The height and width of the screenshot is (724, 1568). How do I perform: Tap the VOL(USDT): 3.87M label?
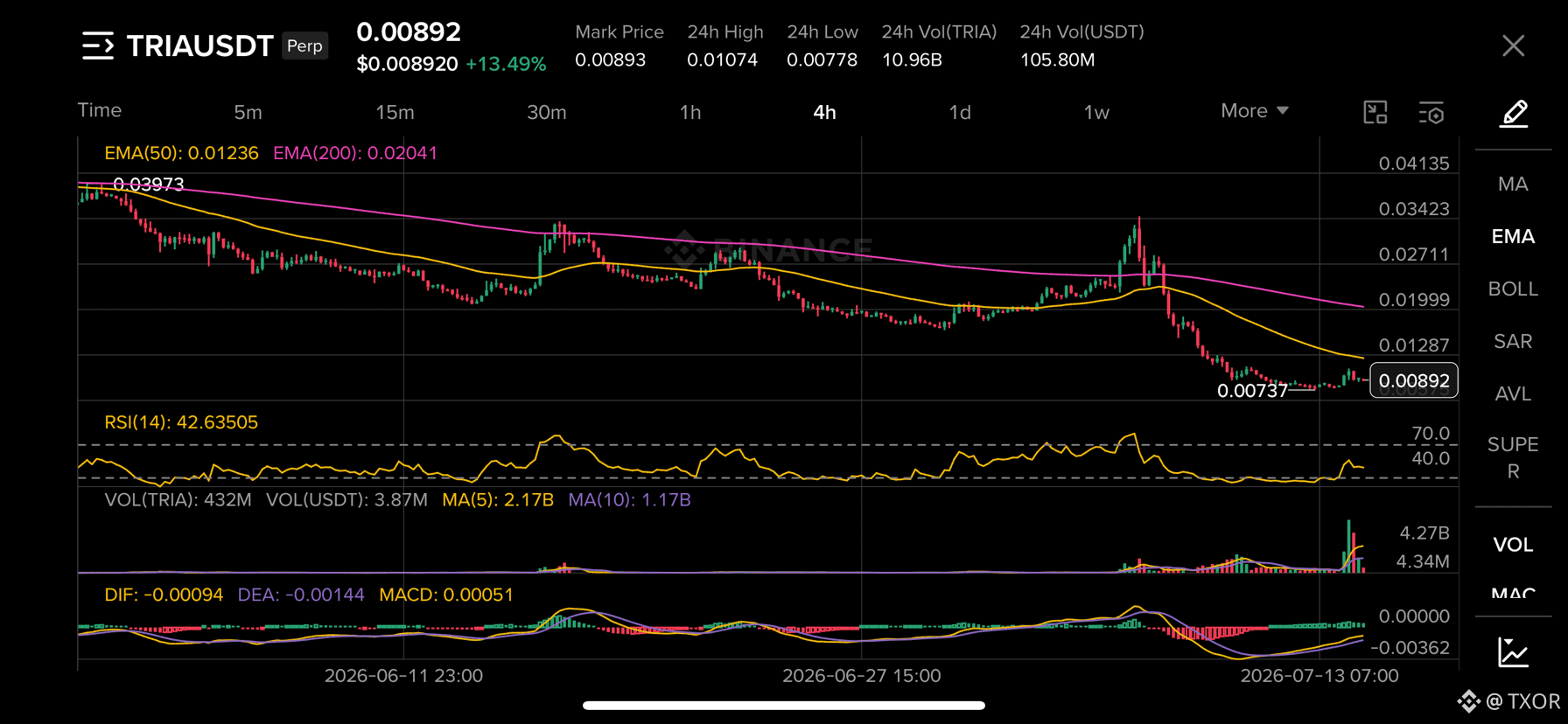(x=347, y=500)
